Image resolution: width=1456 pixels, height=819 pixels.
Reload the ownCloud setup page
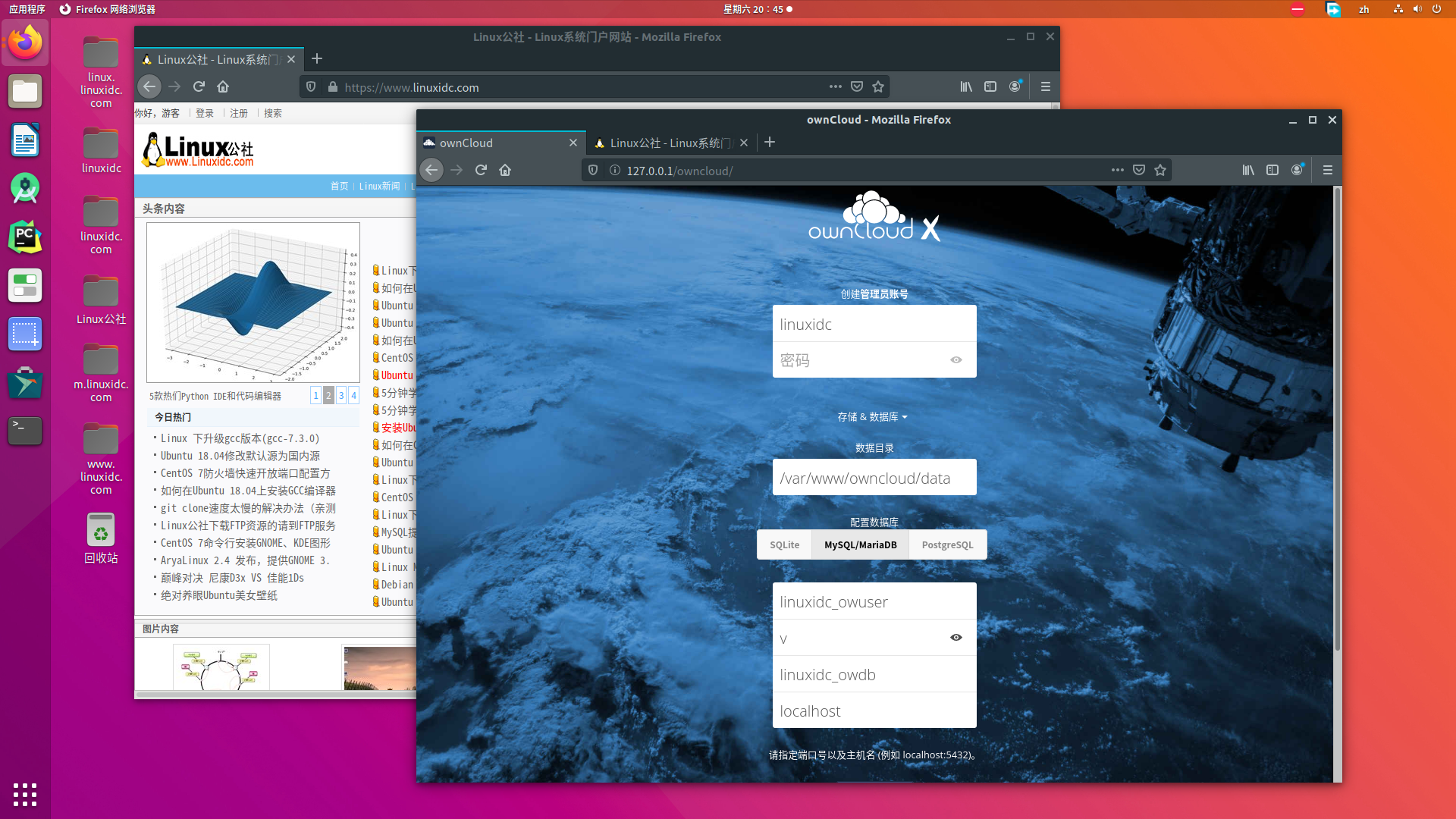[481, 170]
